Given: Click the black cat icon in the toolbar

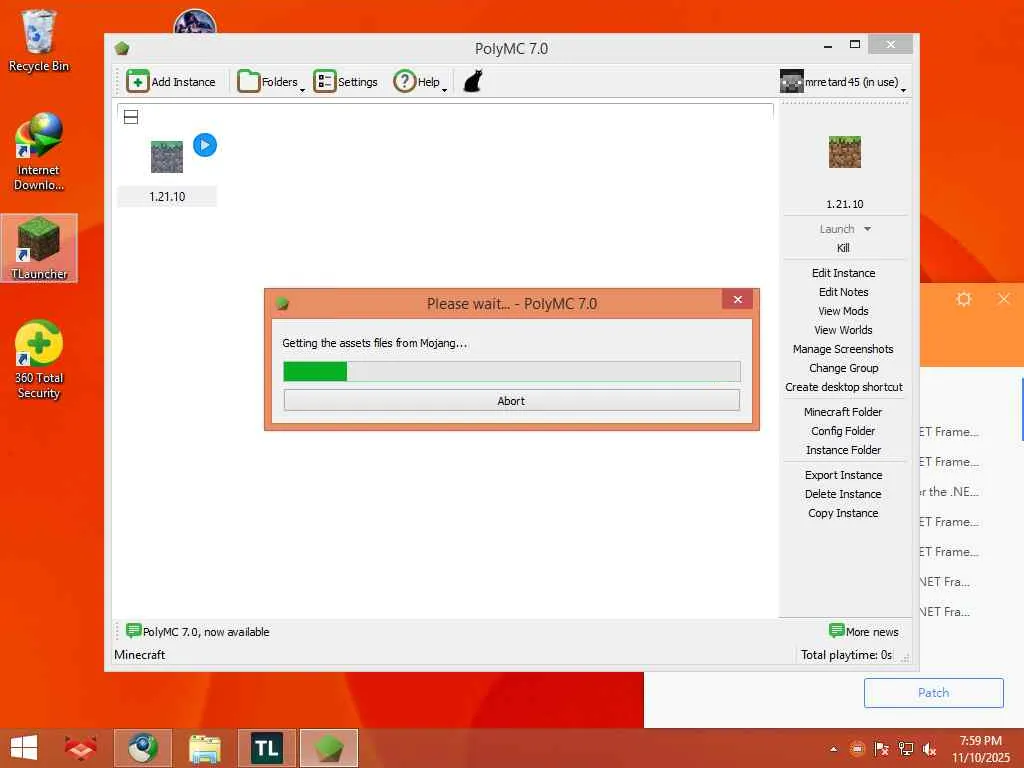Looking at the screenshot, I should [473, 82].
